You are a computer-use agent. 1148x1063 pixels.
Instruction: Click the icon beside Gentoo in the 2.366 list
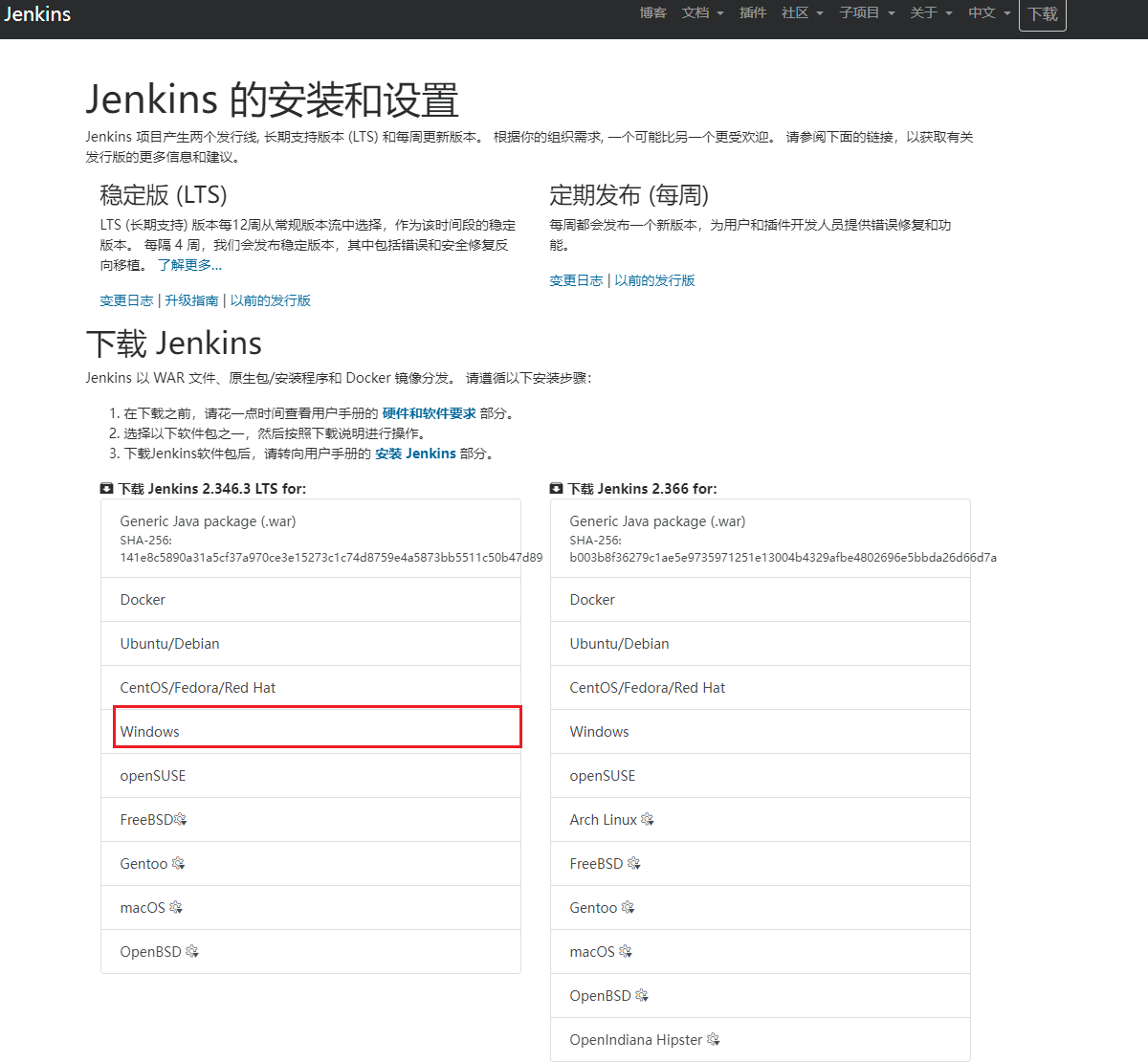point(629,908)
